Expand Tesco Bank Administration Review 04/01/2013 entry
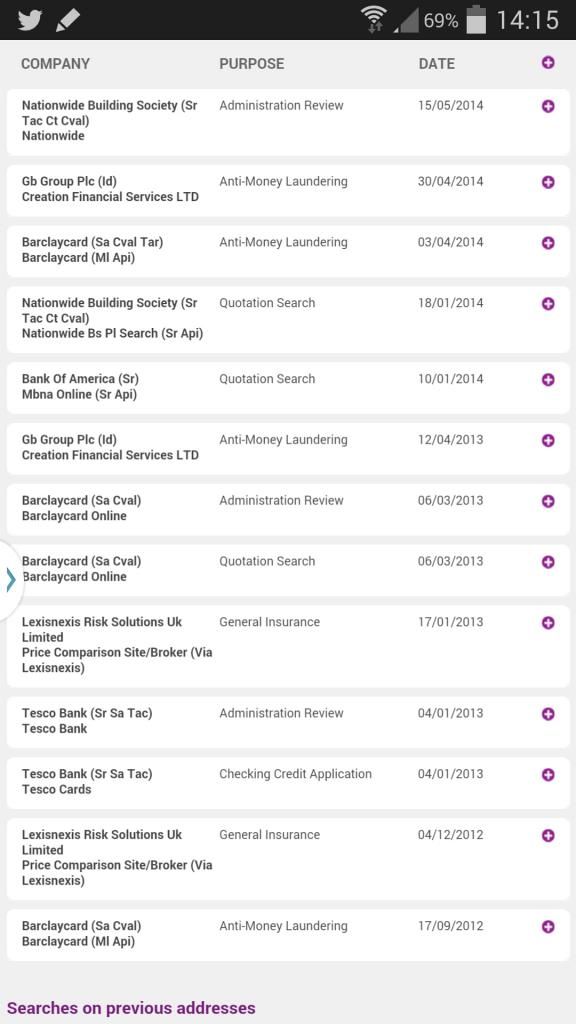The image size is (576, 1024). point(548,714)
